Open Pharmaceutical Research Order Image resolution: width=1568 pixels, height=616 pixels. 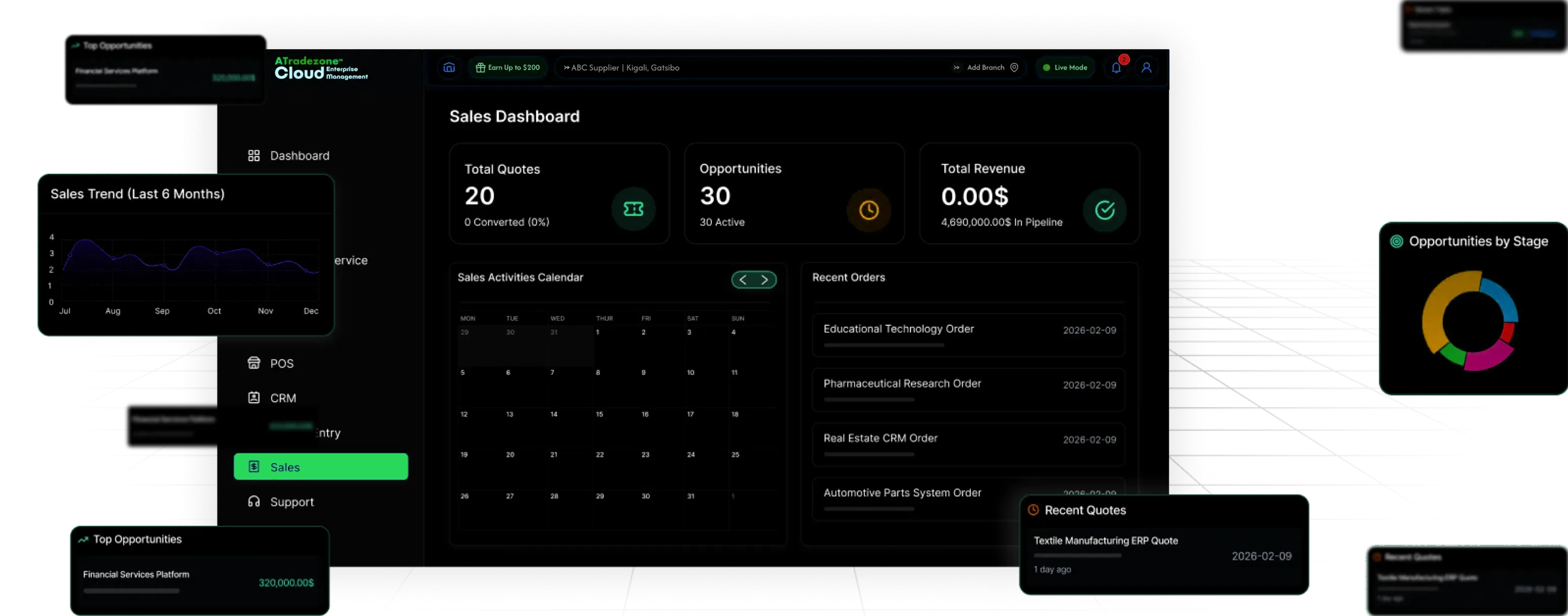(x=968, y=390)
